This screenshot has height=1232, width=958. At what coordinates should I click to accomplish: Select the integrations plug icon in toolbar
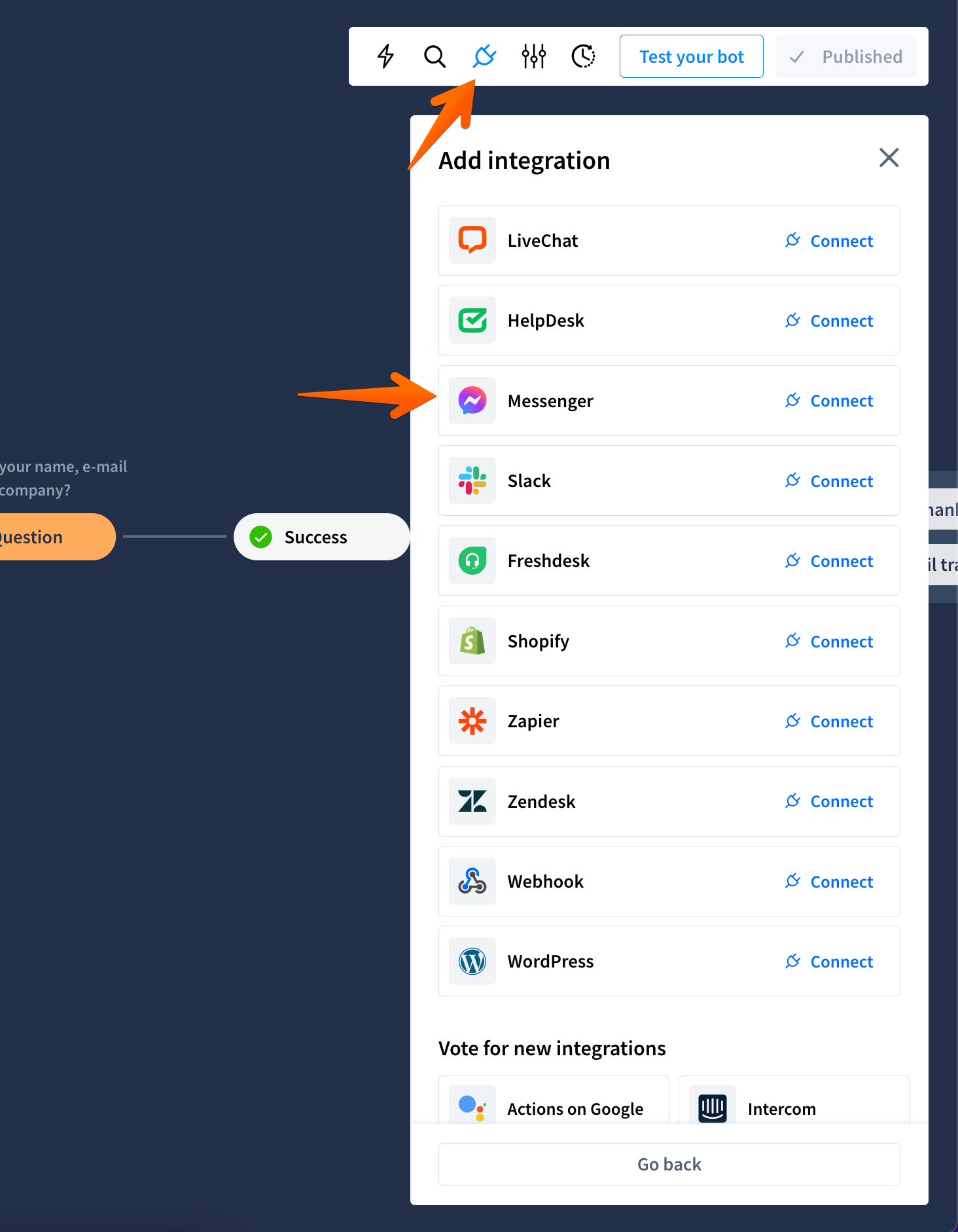tap(484, 56)
